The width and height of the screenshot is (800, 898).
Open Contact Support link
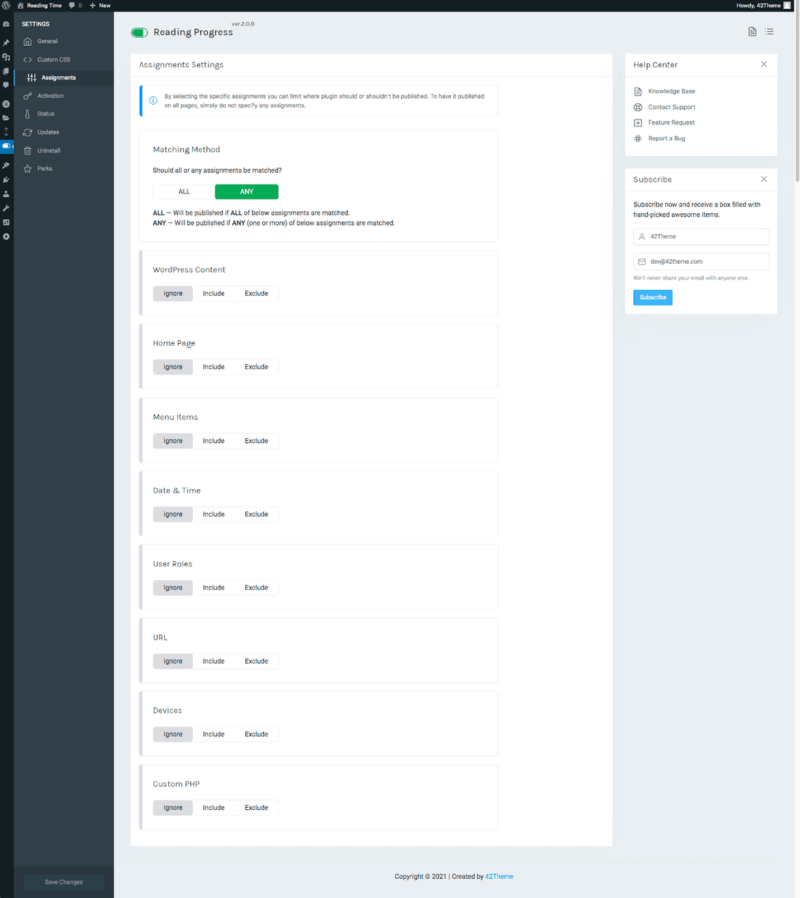(x=671, y=107)
